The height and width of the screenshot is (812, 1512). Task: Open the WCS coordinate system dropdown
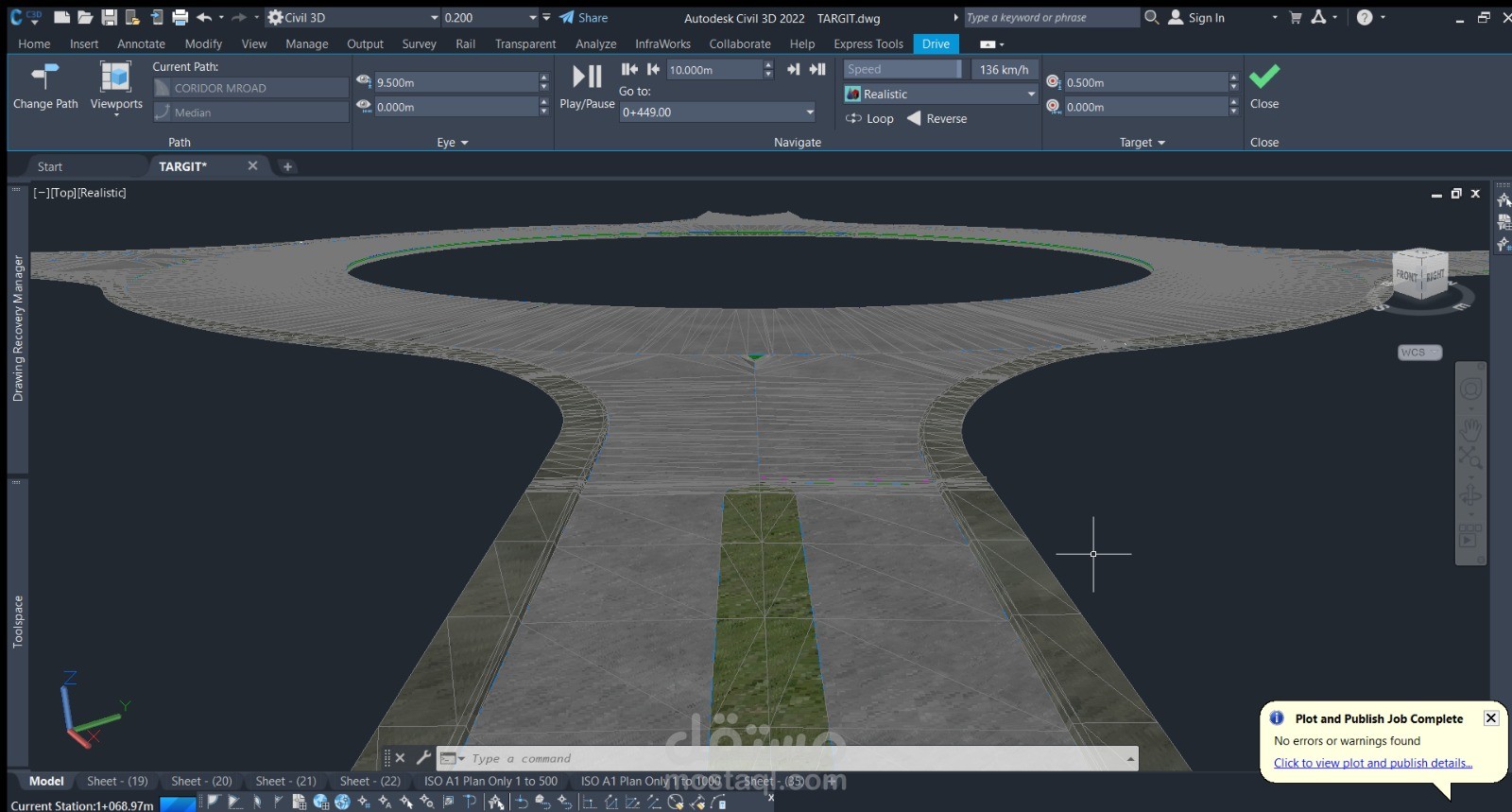[1419, 352]
